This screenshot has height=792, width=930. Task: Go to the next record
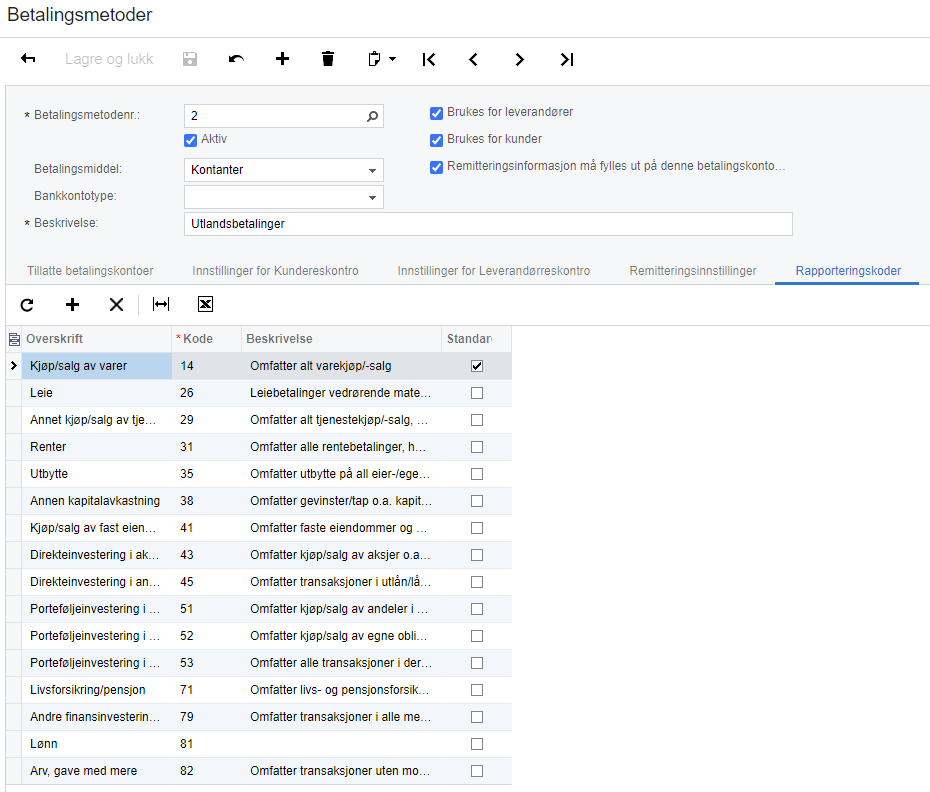point(520,59)
